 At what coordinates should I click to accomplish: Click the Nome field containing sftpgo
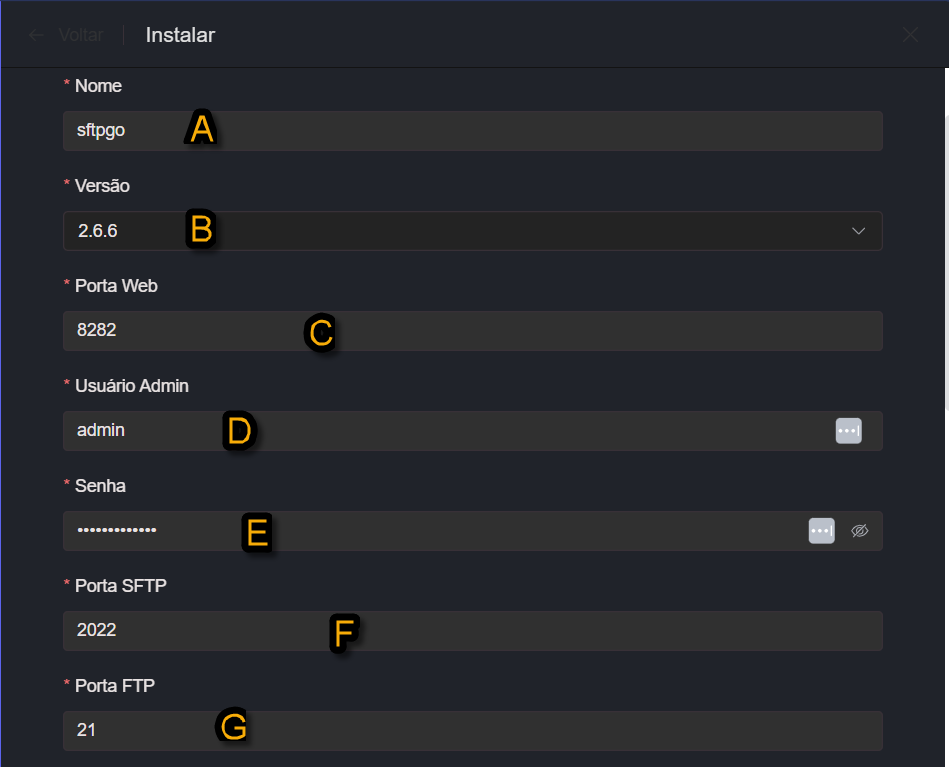[472, 130]
